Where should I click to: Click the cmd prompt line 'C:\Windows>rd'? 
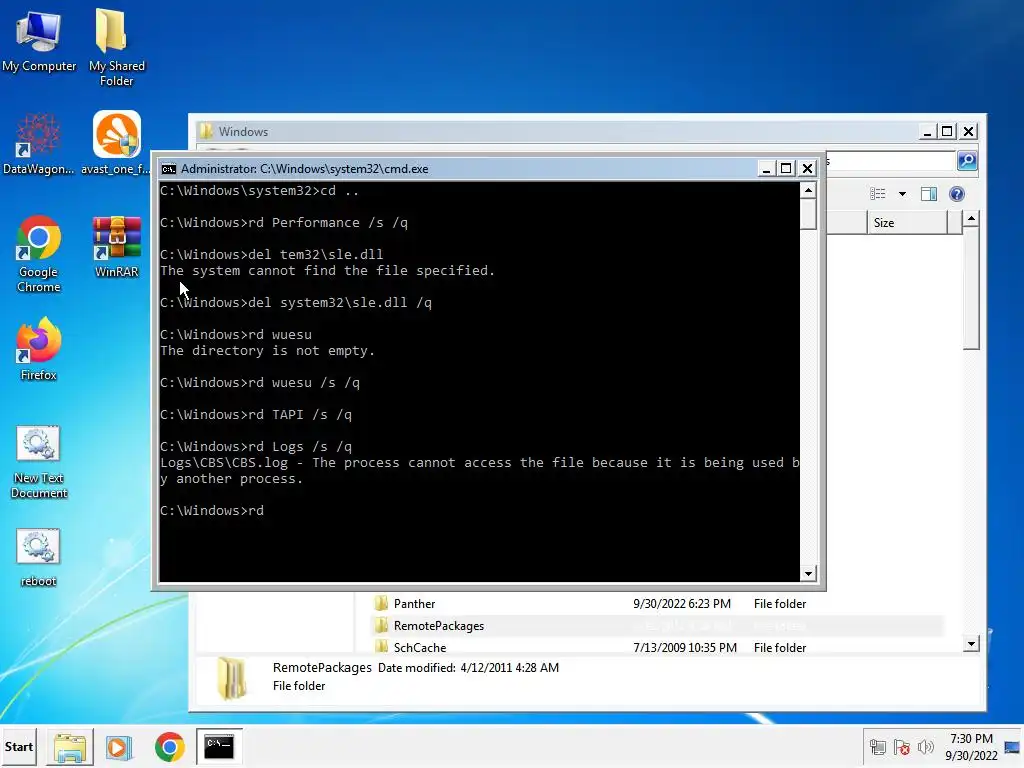(x=212, y=511)
